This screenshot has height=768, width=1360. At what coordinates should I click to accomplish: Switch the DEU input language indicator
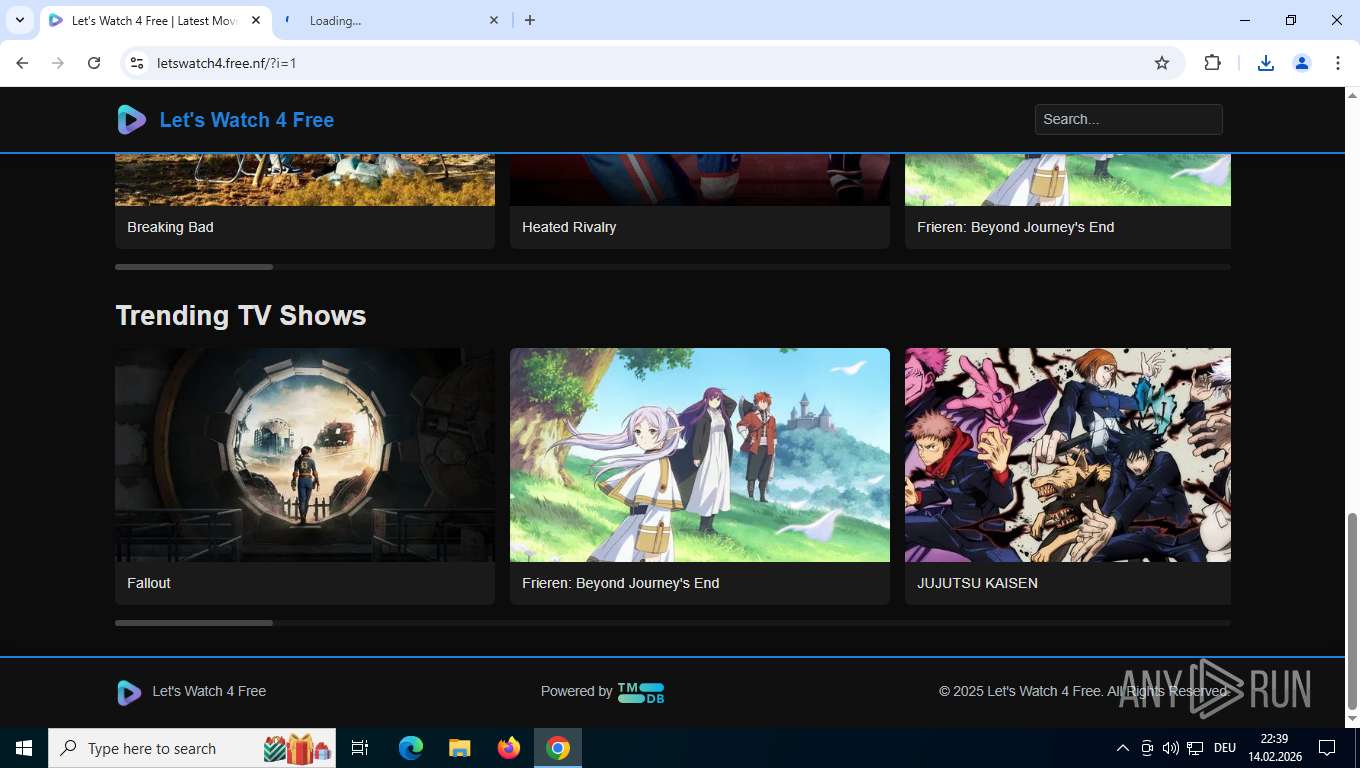[1225, 748]
